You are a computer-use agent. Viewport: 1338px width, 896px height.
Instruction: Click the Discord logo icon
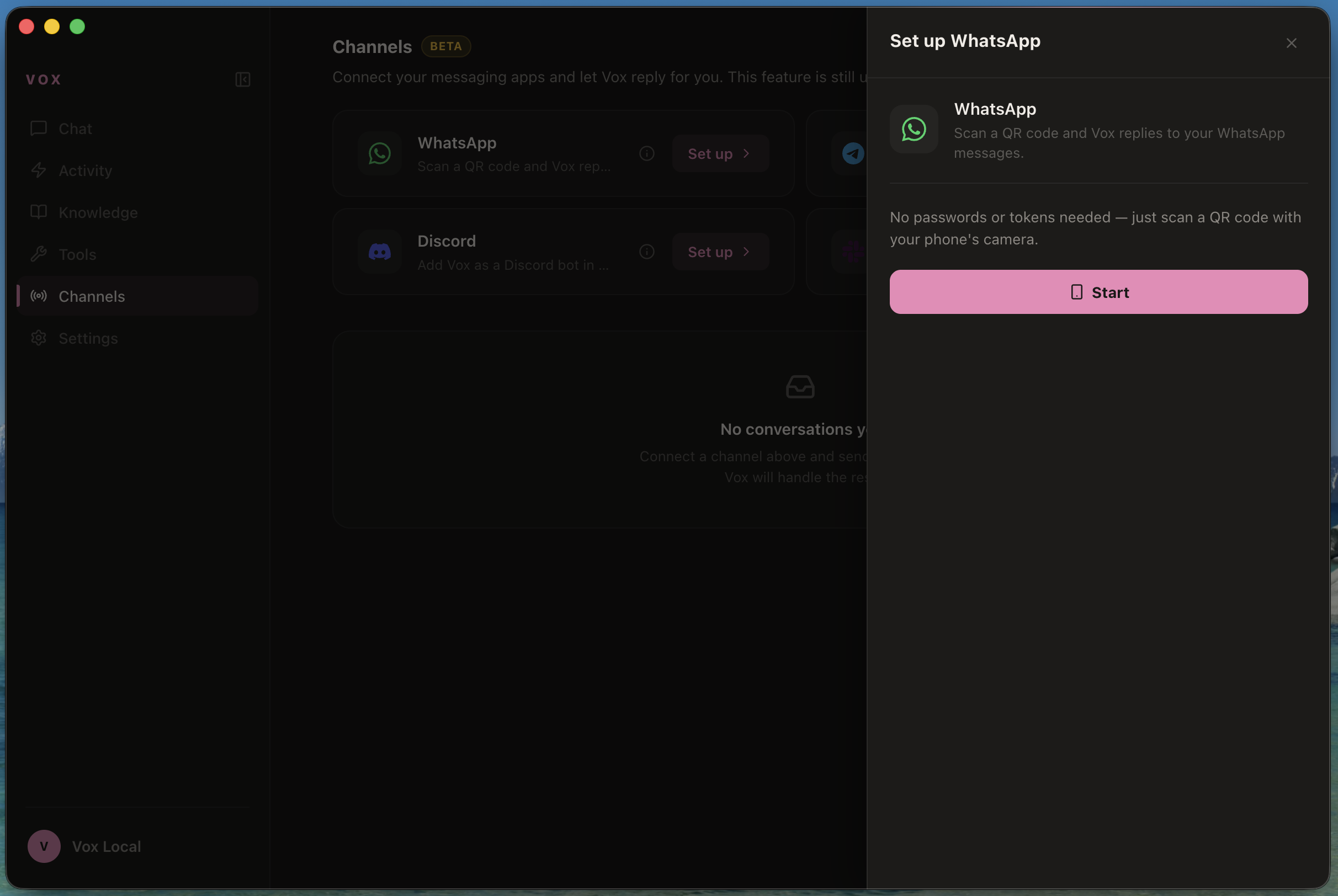tap(380, 252)
